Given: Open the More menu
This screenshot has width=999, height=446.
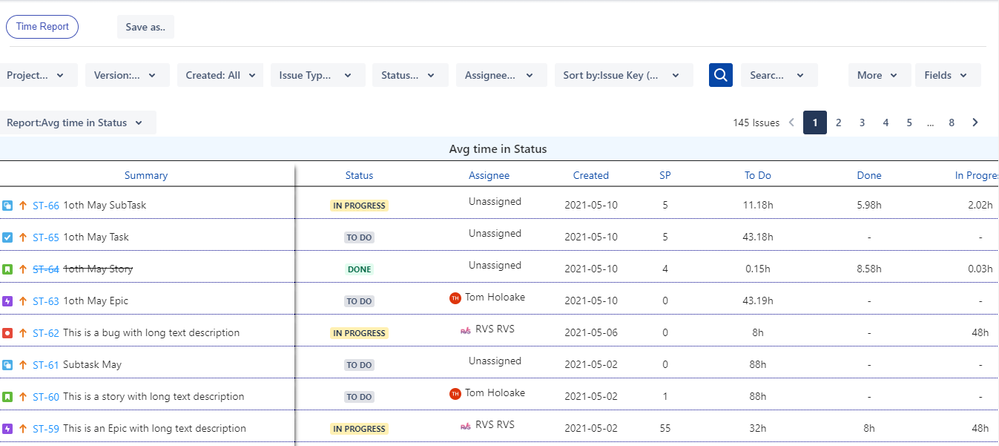Looking at the screenshot, I should [879, 75].
